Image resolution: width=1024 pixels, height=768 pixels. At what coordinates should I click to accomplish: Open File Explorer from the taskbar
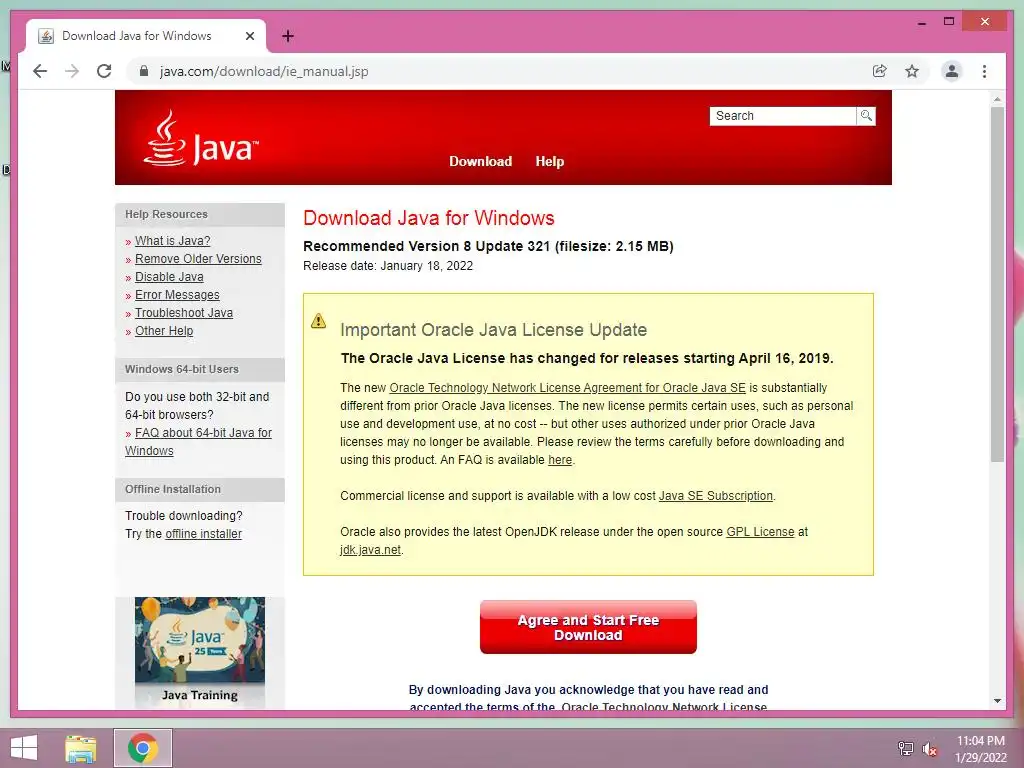point(80,748)
